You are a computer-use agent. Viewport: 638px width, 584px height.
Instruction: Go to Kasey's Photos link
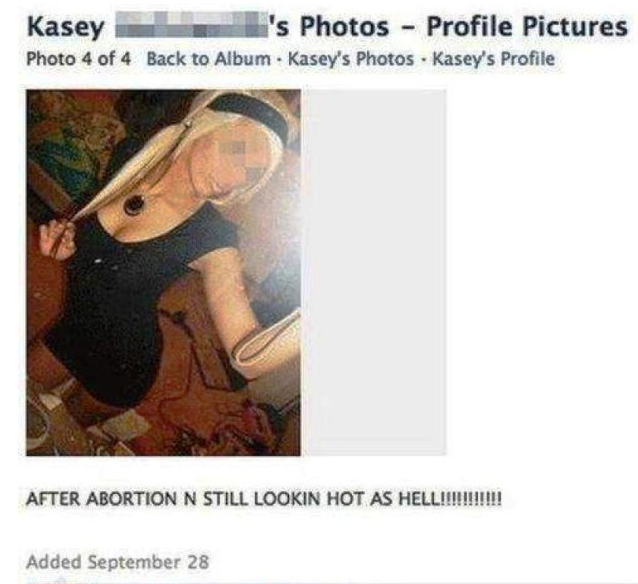pos(351,59)
